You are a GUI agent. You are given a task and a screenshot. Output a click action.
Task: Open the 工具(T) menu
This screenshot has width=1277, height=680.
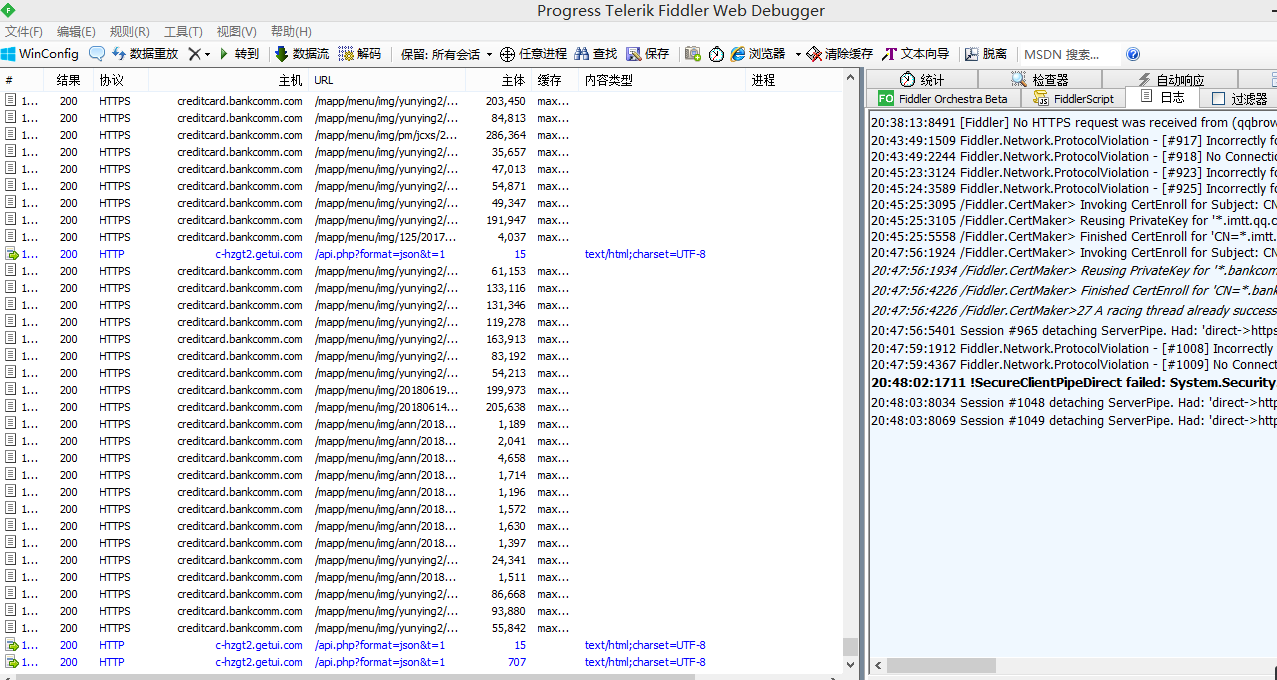coord(183,31)
